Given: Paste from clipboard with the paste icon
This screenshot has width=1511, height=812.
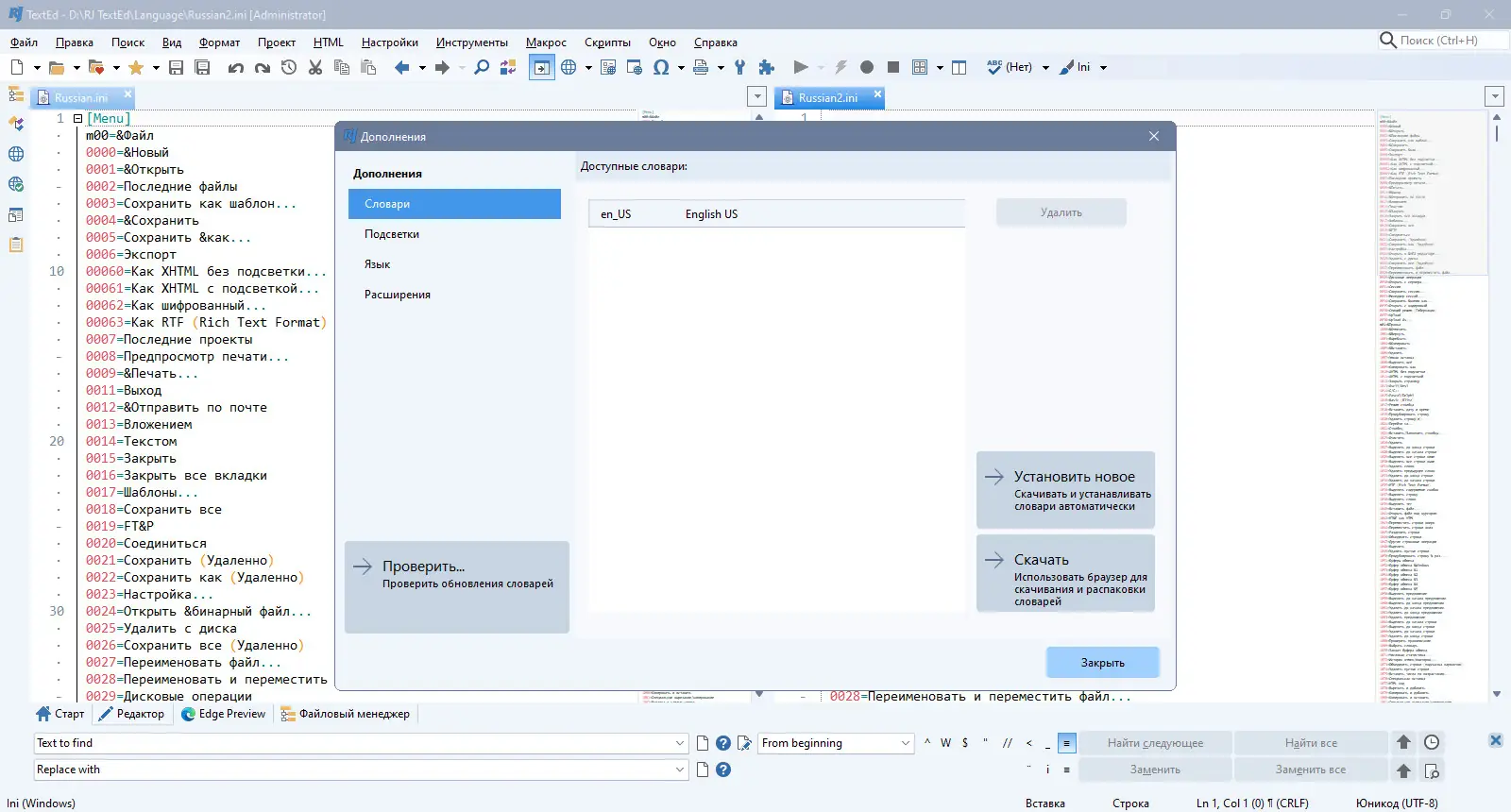Looking at the screenshot, I should (368, 67).
